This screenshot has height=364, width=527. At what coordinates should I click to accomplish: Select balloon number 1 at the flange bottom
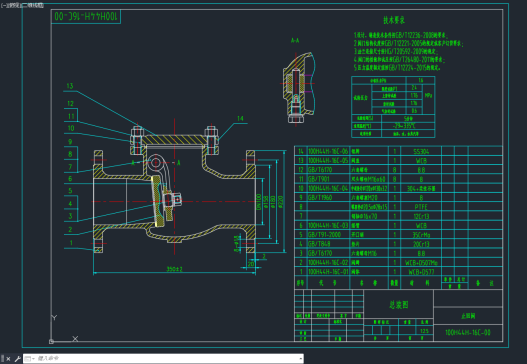tap(71, 243)
